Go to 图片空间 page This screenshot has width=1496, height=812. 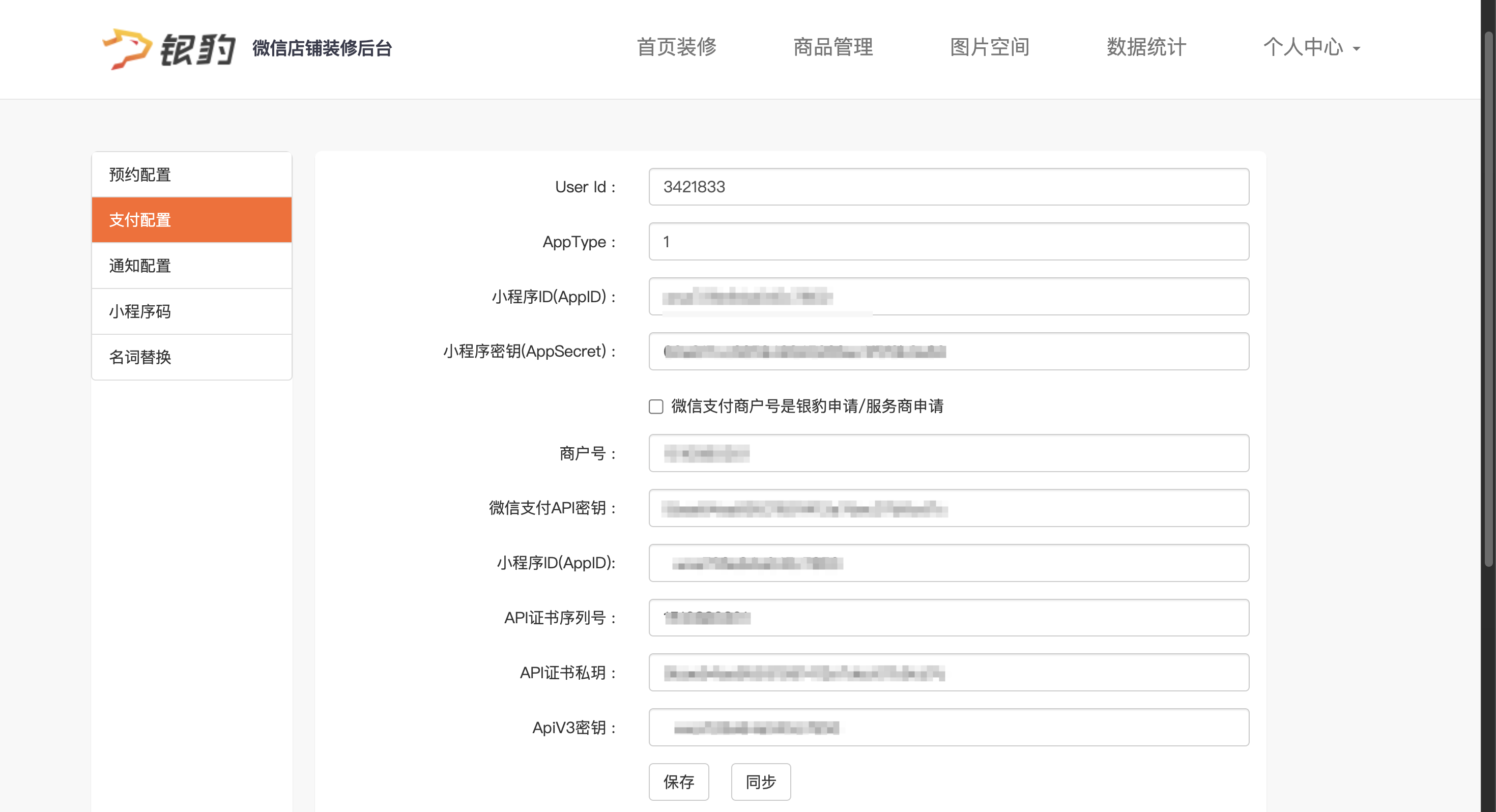(990, 47)
